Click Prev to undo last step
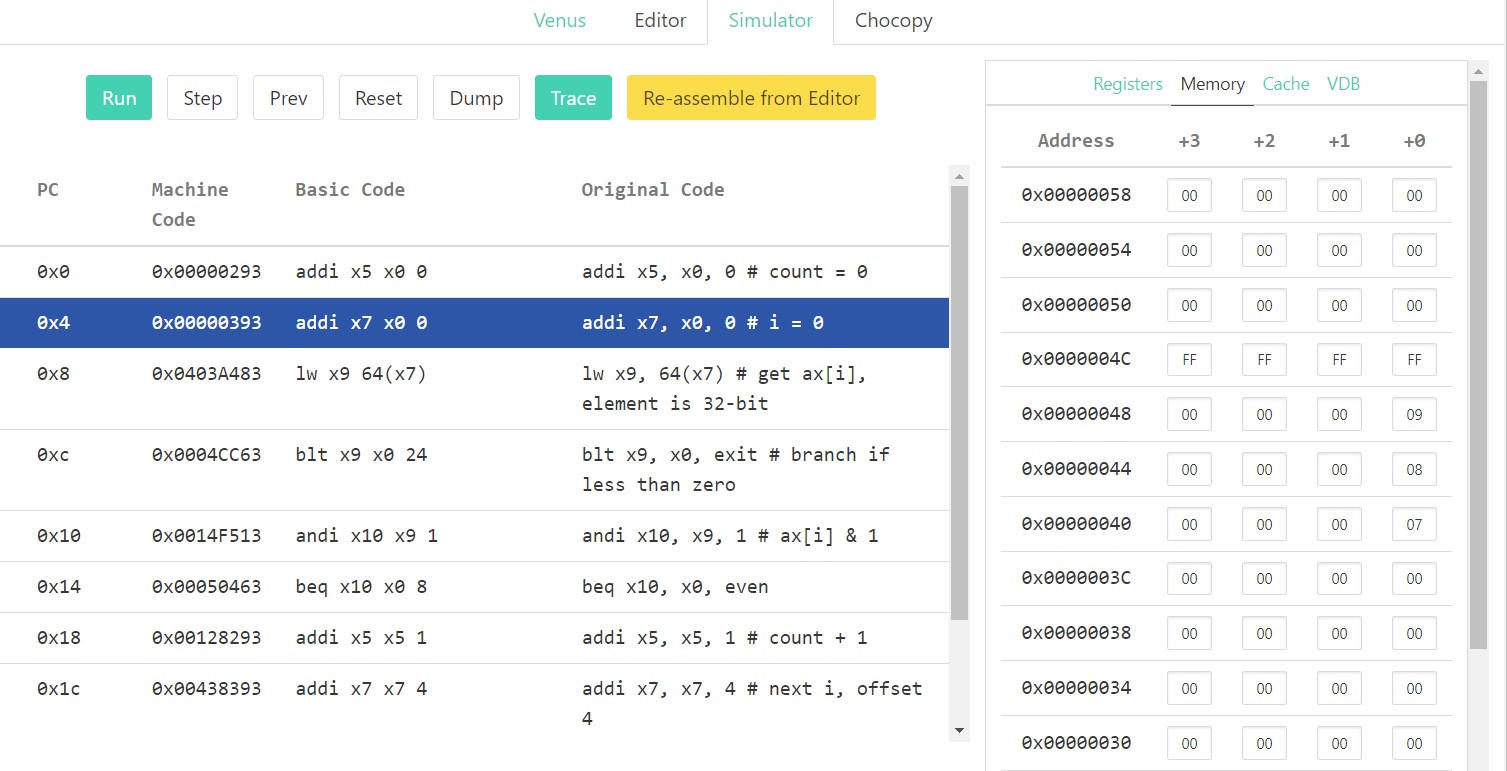1507x771 pixels. point(288,98)
